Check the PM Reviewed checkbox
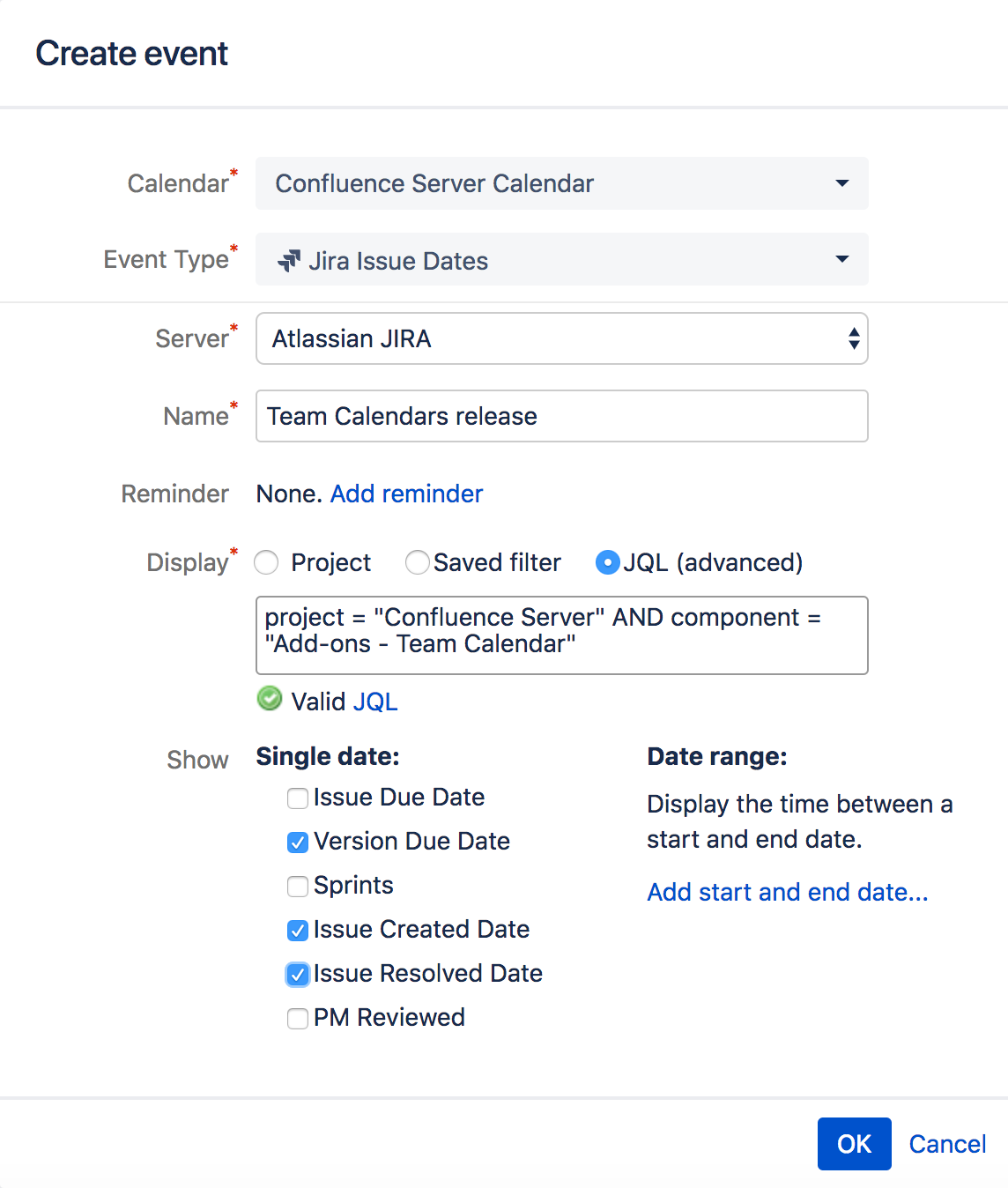The height and width of the screenshot is (1188, 1008). [298, 1019]
